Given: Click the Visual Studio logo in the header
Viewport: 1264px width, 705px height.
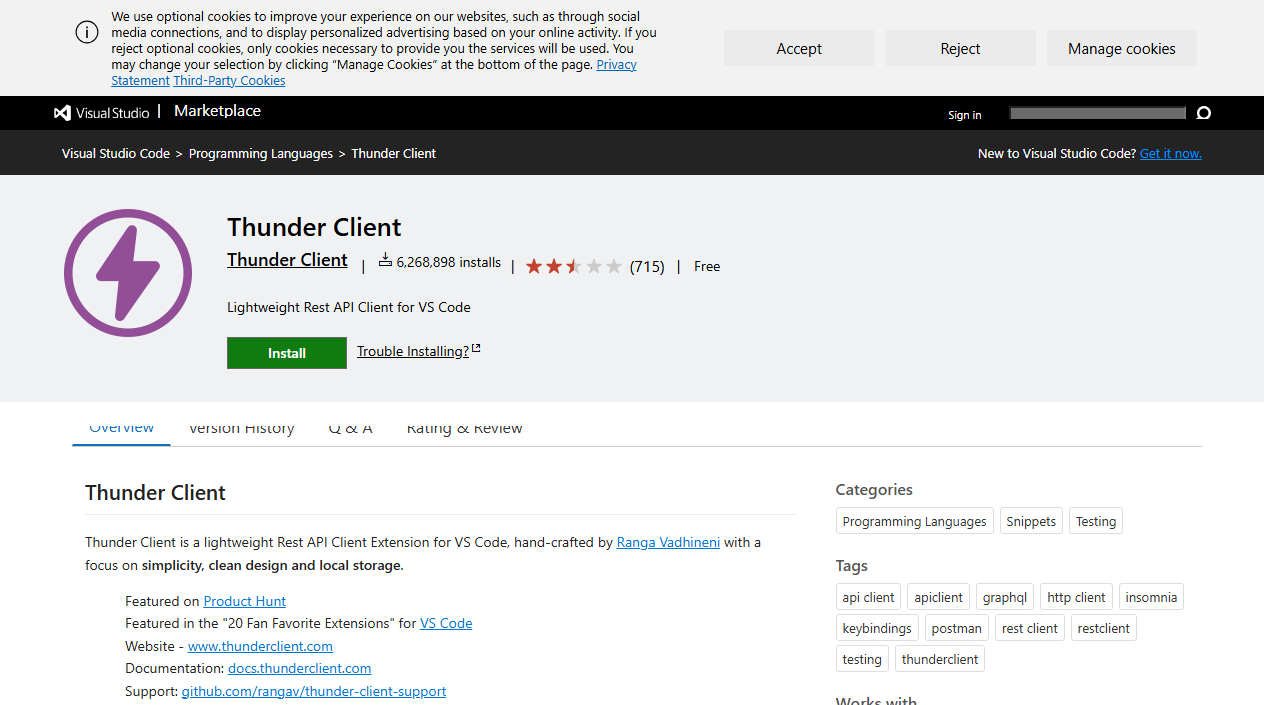Looking at the screenshot, I should (62, 112).
